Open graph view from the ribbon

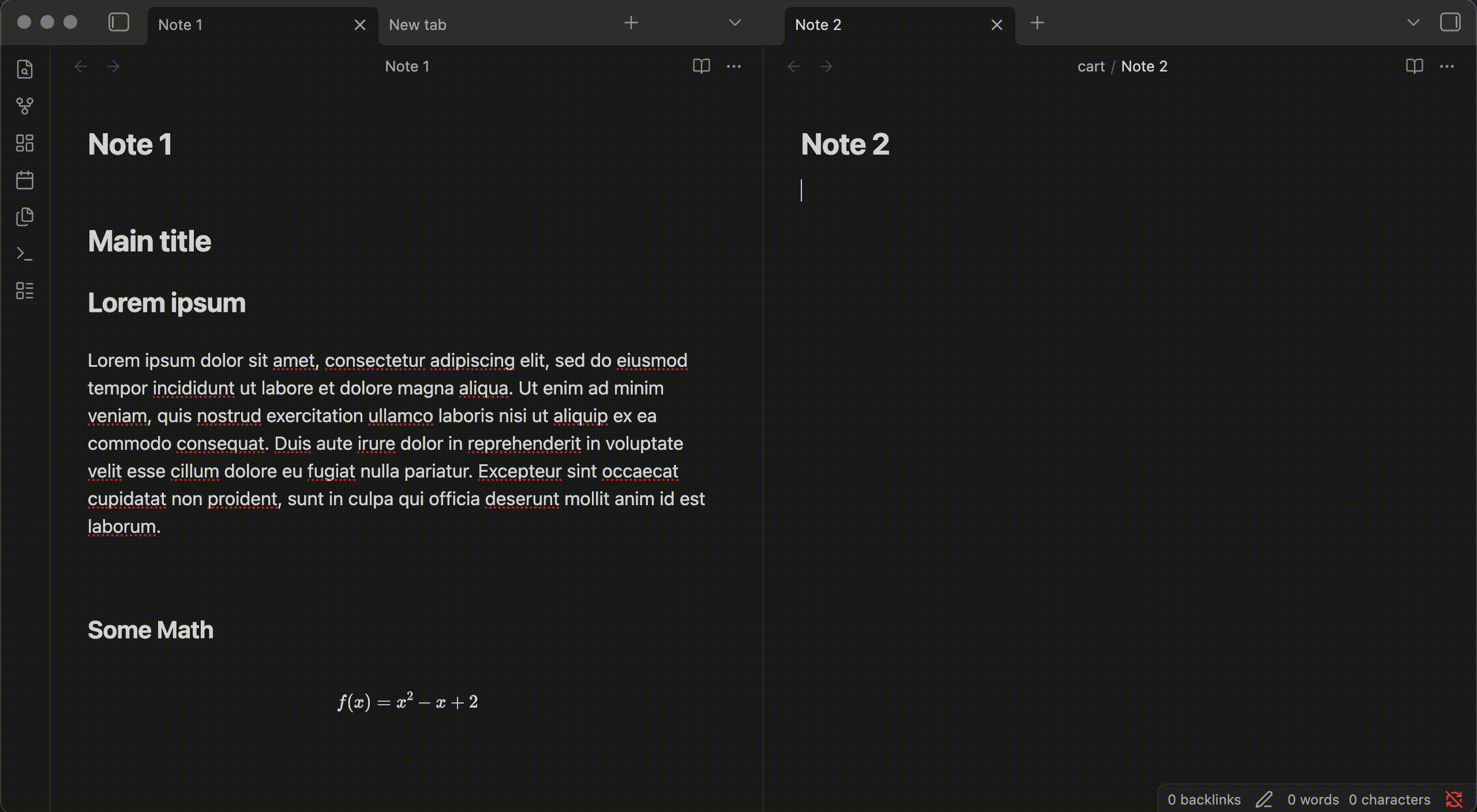point(24,106)
